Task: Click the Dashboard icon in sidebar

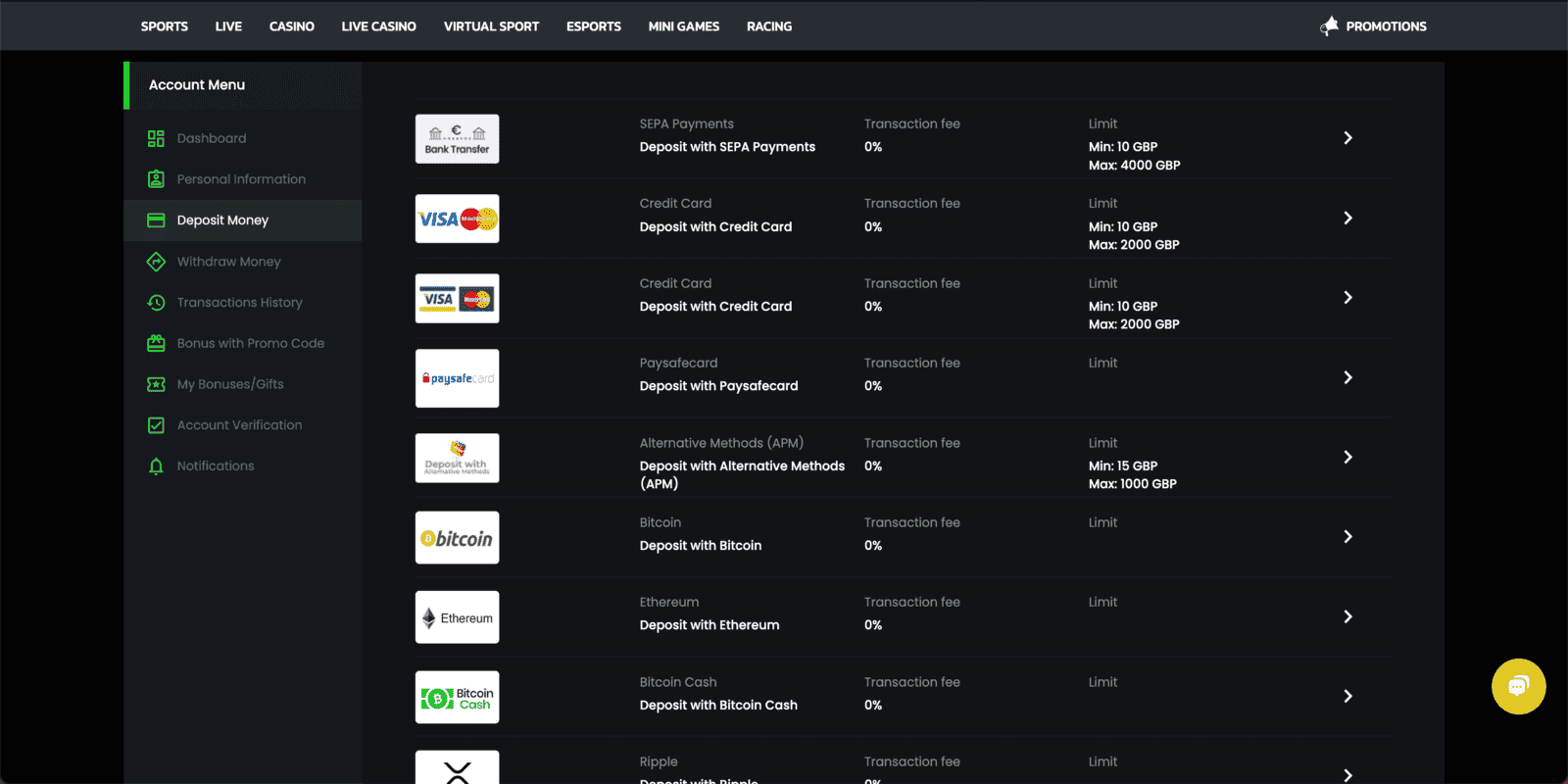Action: point(156,138)
